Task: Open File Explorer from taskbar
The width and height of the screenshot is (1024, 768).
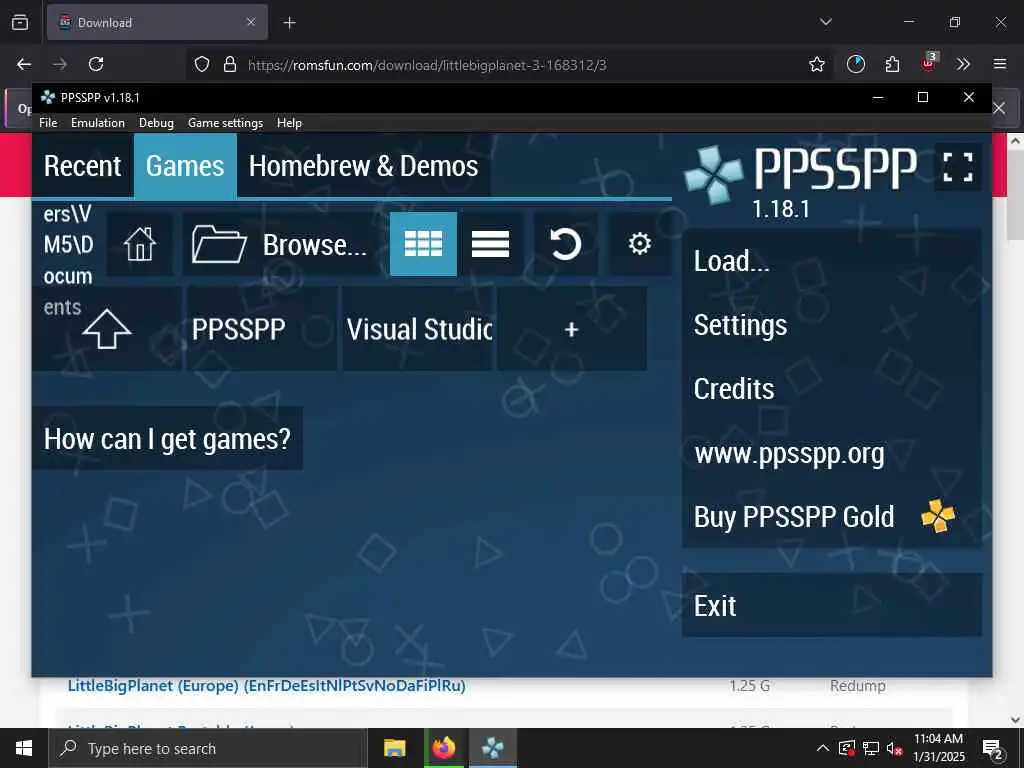Action: coord(394,748)
